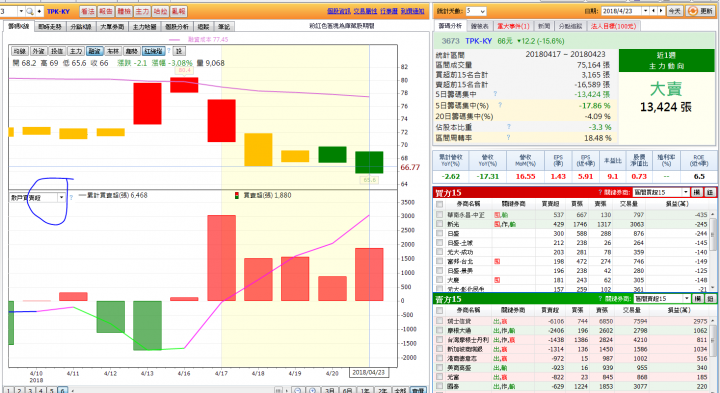The image size is (720, 393).
Task: Open the 散戶買賣超 indicator dropdown
Action: point(61,197)
